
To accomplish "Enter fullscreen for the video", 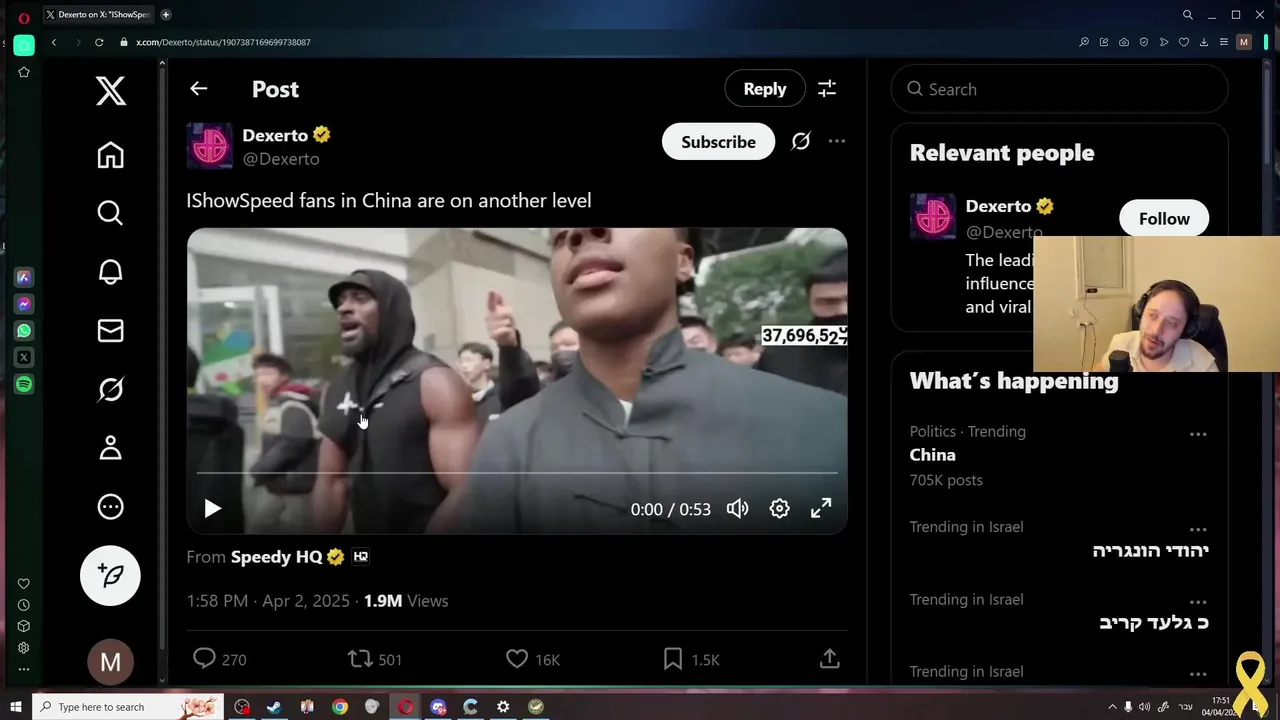I will point(821,509).
